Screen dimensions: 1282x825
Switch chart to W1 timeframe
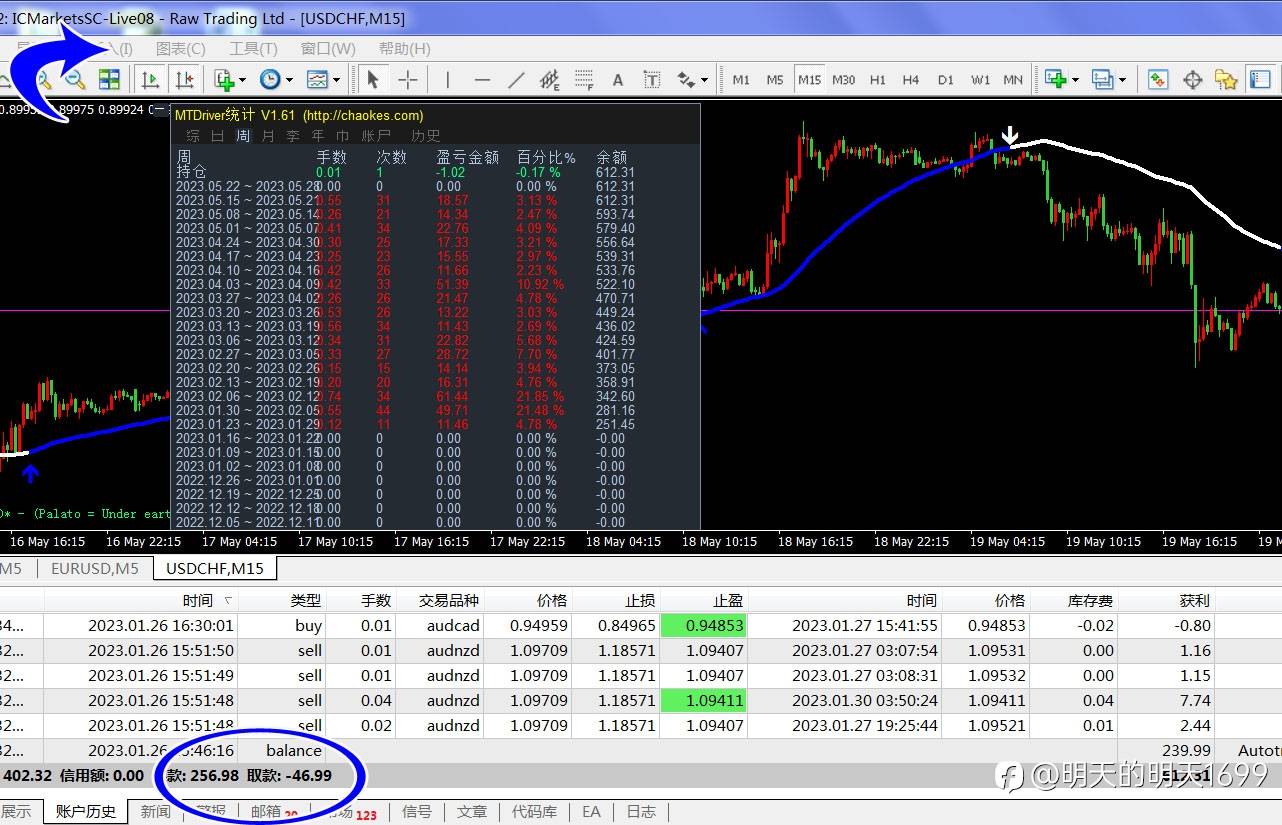click(980, 80)
